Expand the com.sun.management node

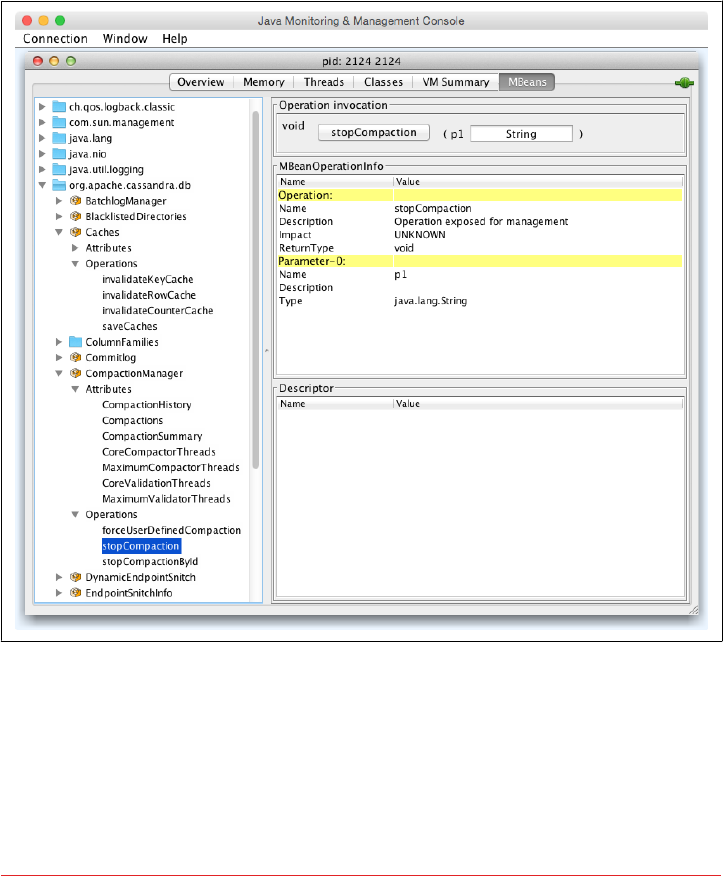42,122
